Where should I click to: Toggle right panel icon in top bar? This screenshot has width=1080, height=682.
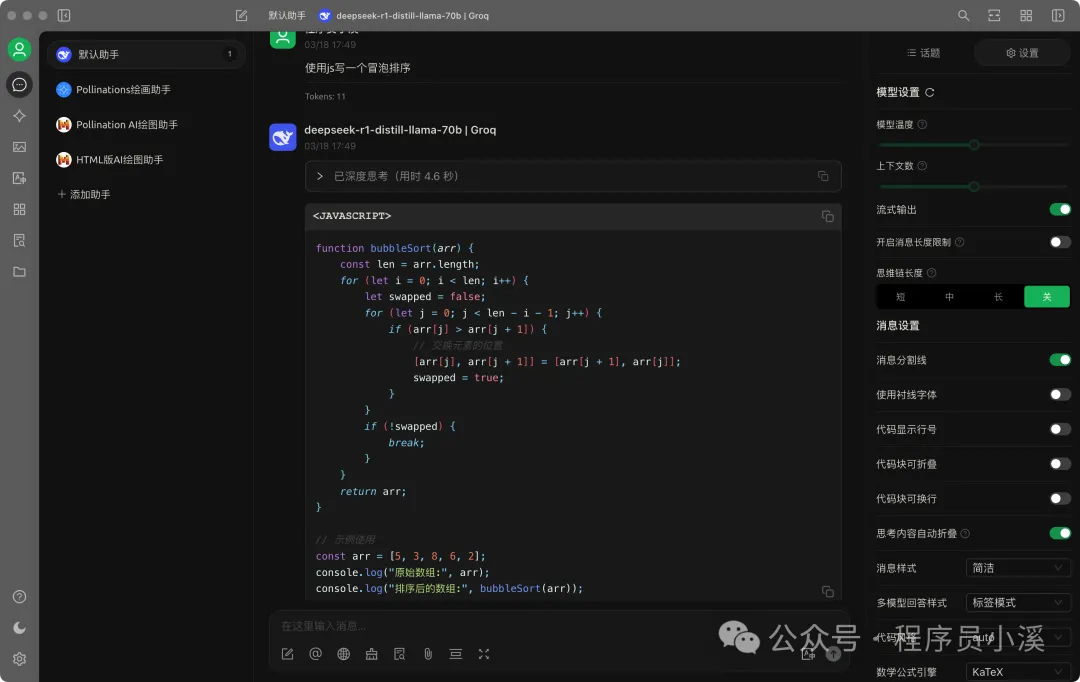coord(1058,15)
